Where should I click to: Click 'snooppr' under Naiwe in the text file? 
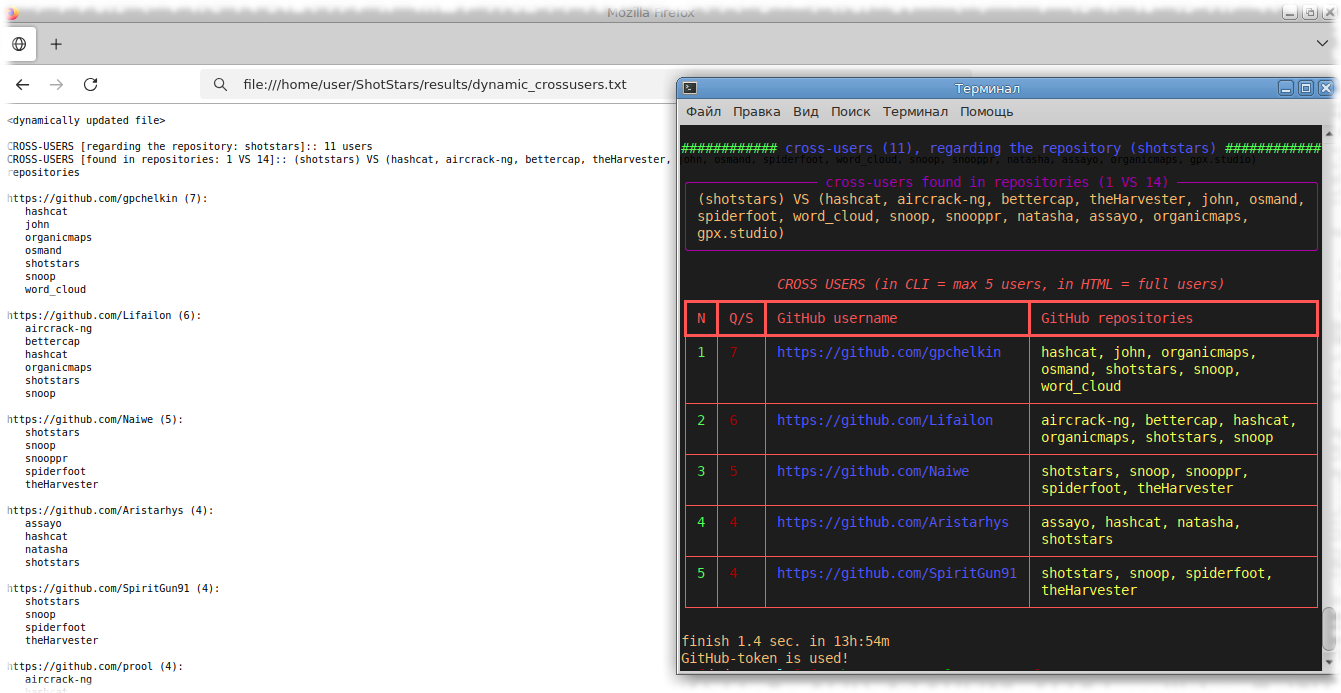click(x=46, y=459)
